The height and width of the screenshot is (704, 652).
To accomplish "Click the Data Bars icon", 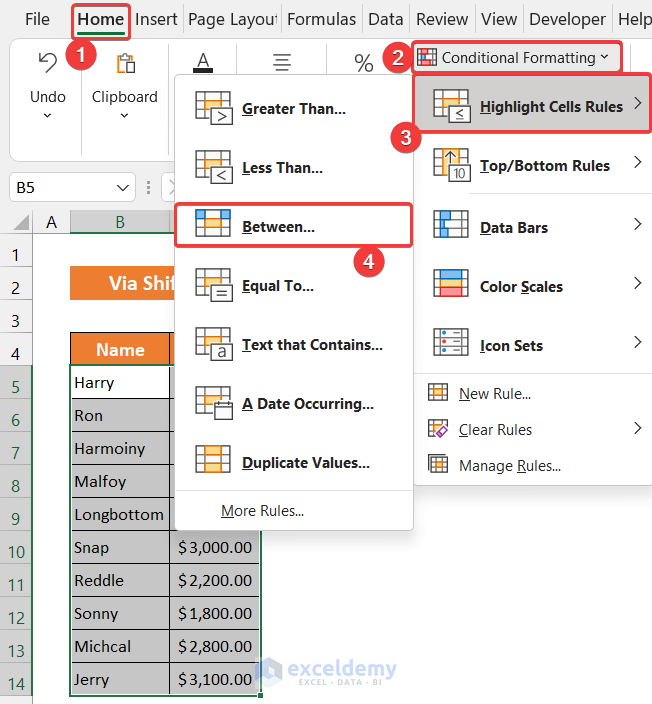I will pyautogui.click(x=451, y=224).
